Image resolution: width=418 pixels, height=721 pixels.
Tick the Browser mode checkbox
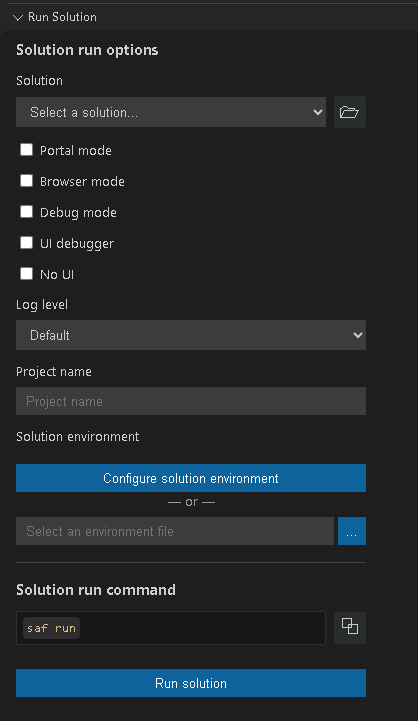[27, 181]
